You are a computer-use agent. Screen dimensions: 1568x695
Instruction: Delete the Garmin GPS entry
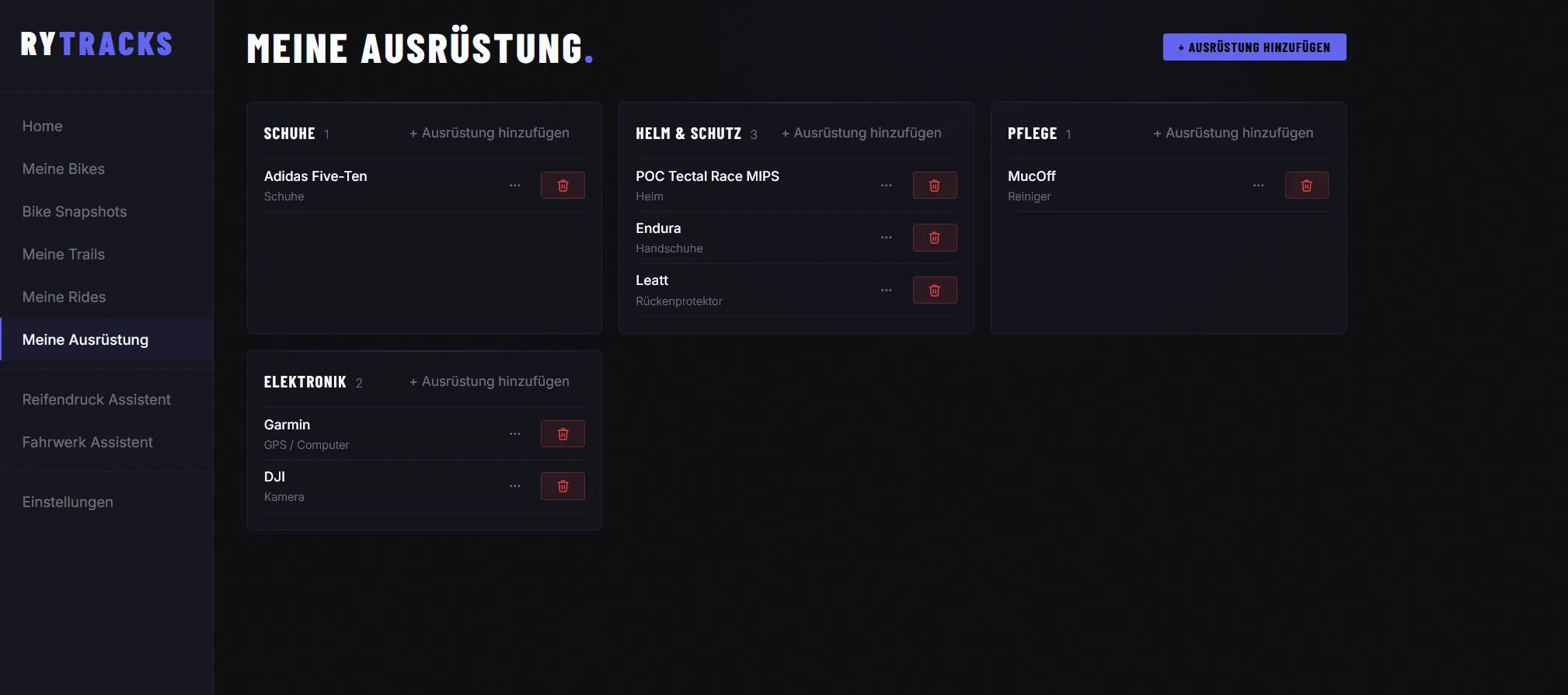pyautogui.click(x=563, y=434)
